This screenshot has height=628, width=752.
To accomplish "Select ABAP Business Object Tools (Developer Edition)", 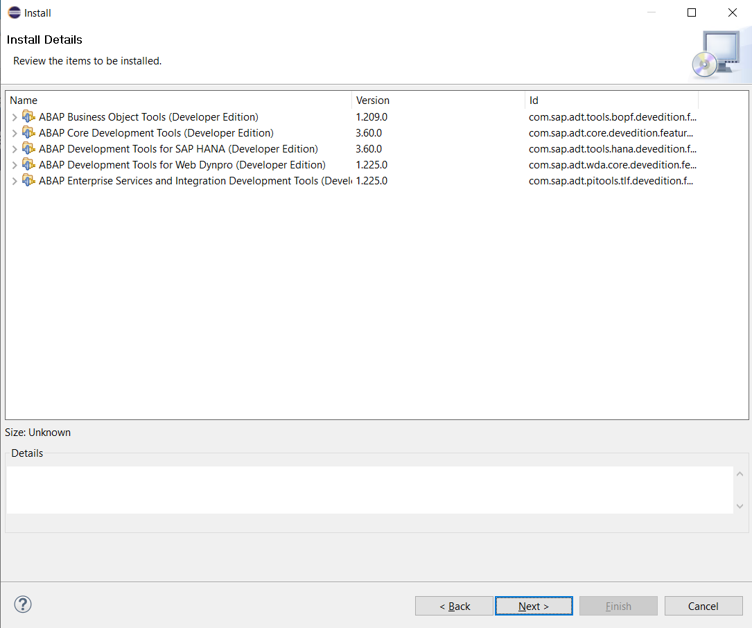I will 148,117.
